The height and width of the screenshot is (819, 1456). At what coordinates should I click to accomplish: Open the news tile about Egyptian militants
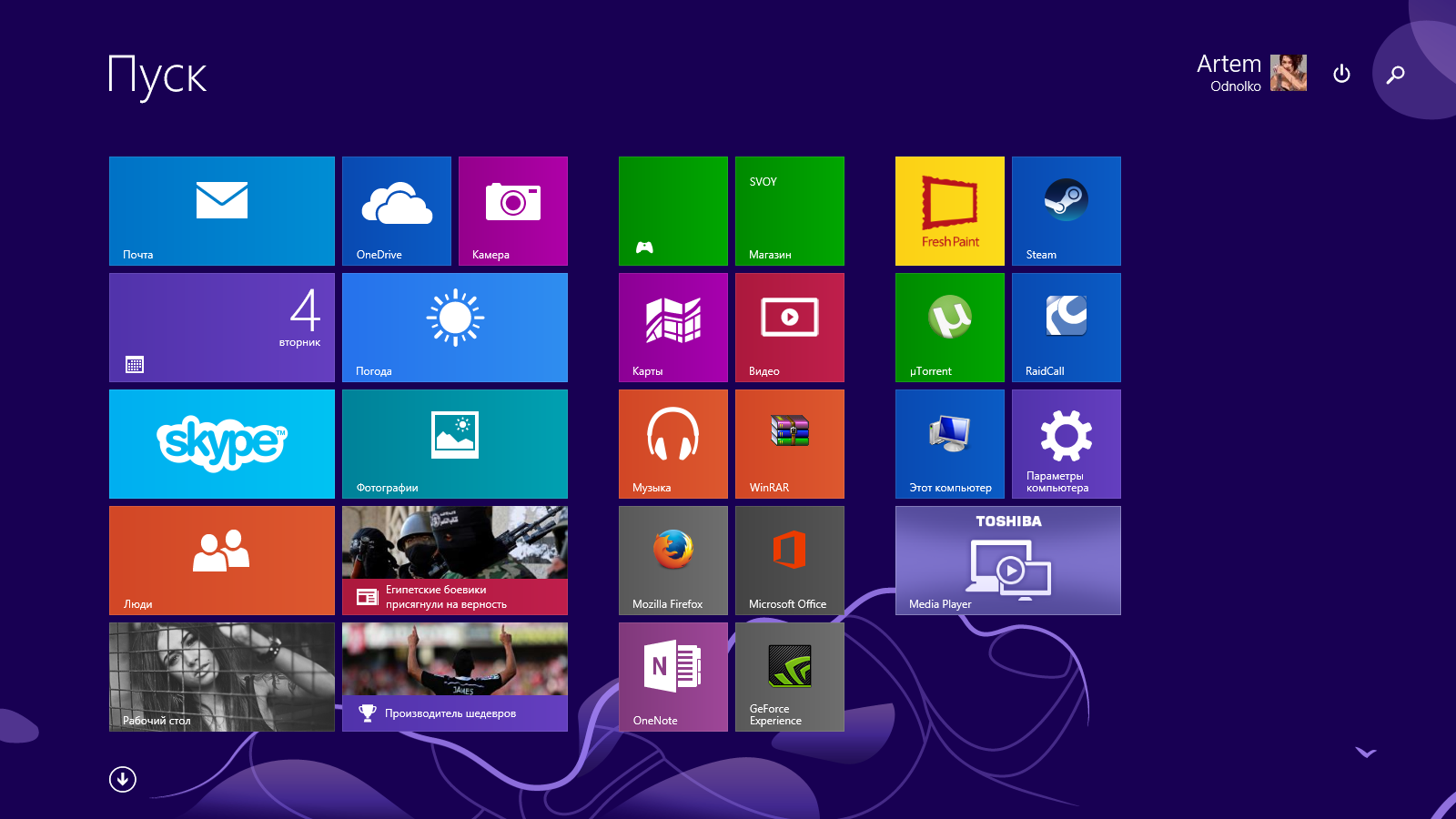(x=454, y=561)
